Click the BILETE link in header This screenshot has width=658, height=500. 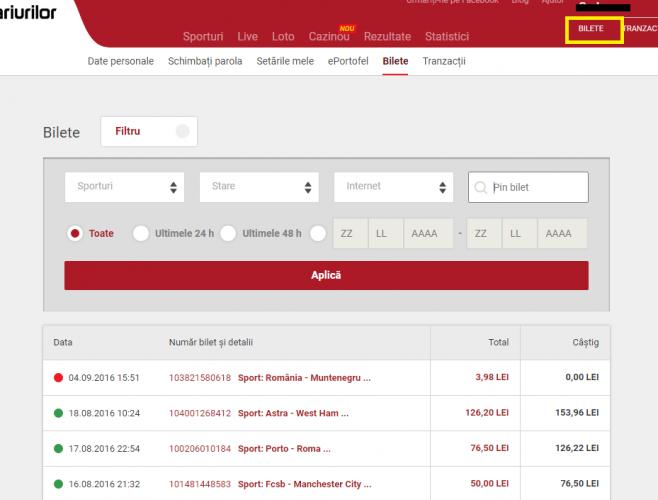[x=590, y=29]
